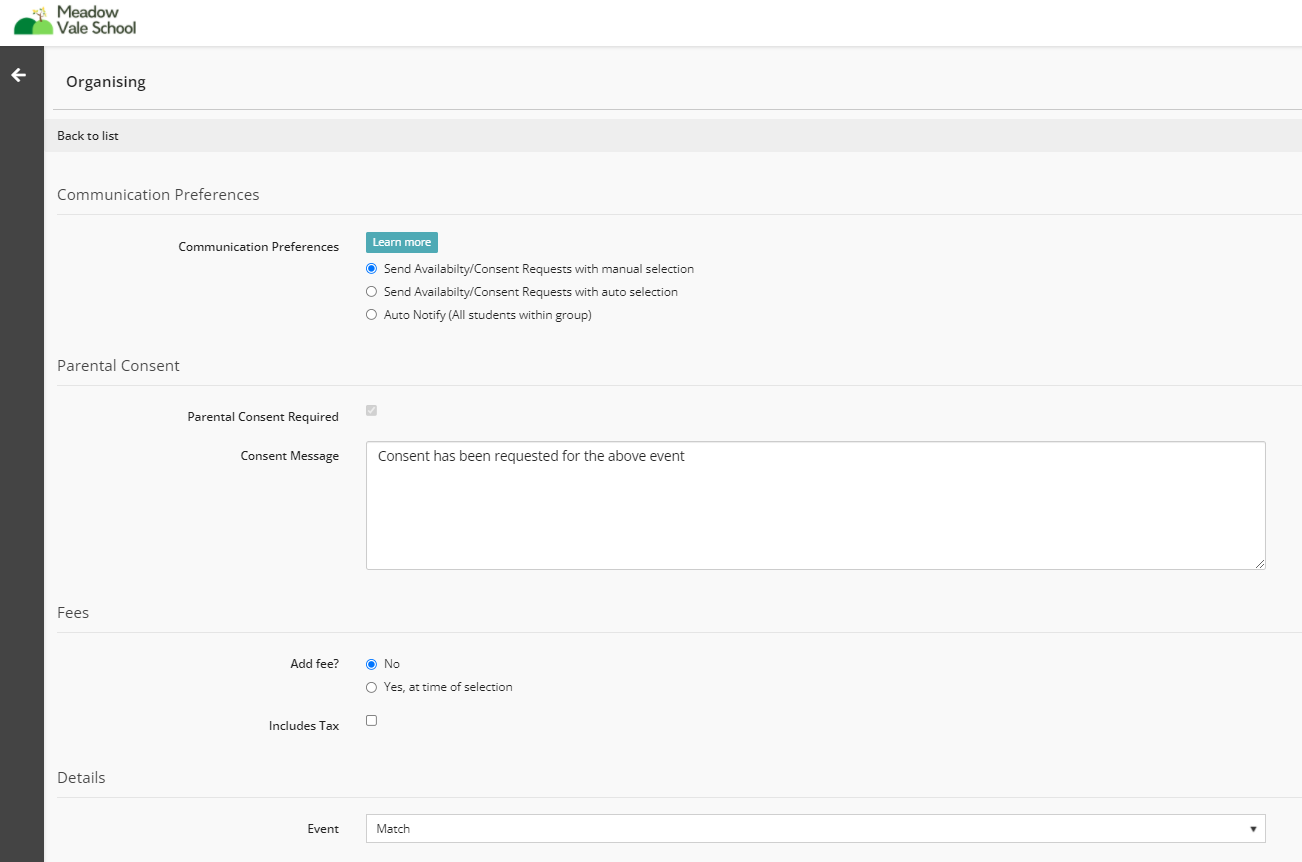
Task: Click the Parental Consent section heading
Action: [x=118, y=366]
